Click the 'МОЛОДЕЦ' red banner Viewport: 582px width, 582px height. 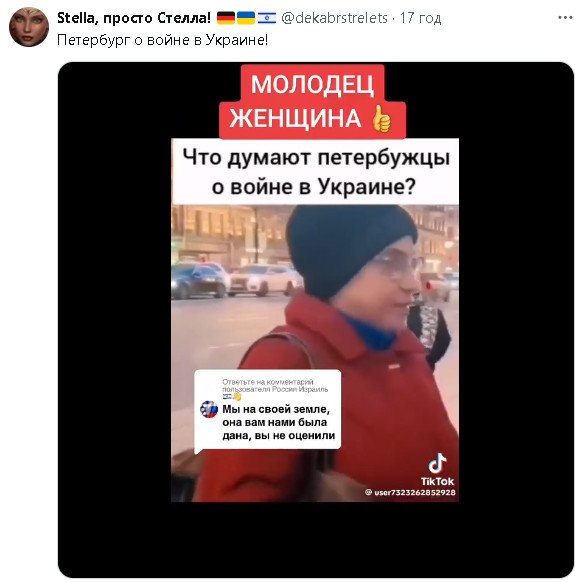tap(312, 84)
